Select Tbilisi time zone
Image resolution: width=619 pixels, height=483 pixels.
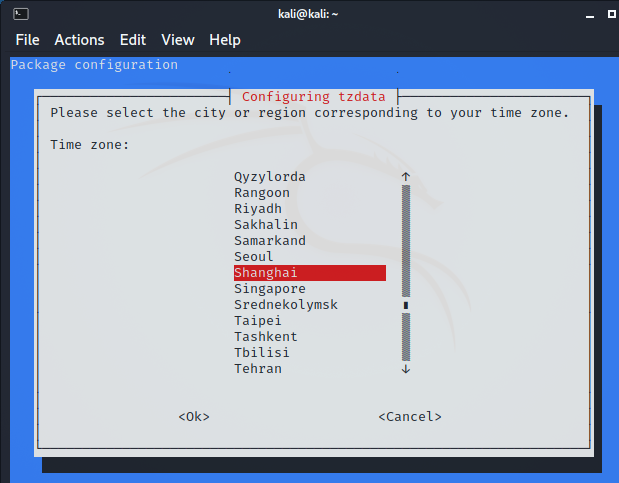pyautogui.click(x=310, y=353)
